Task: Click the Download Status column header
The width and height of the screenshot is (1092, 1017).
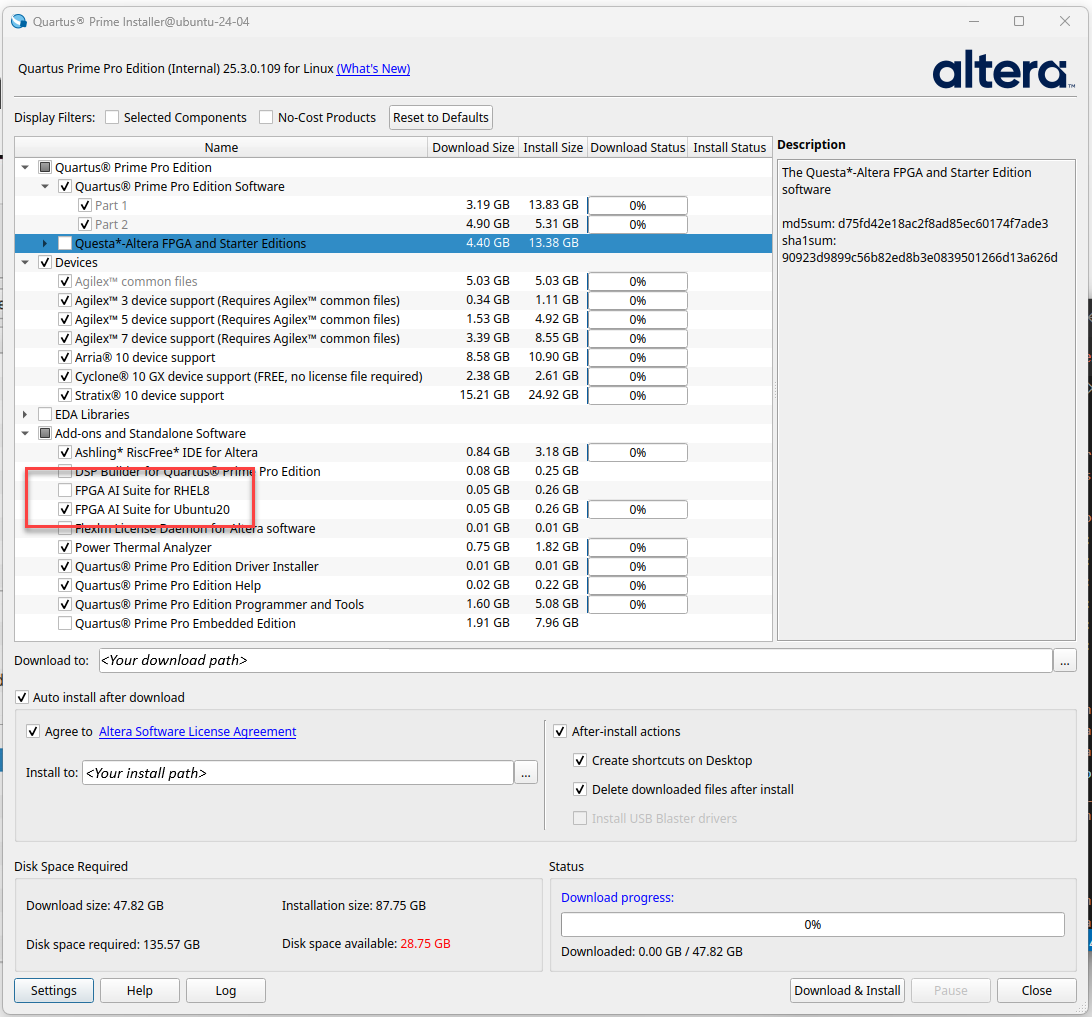Action: (638, 148)
